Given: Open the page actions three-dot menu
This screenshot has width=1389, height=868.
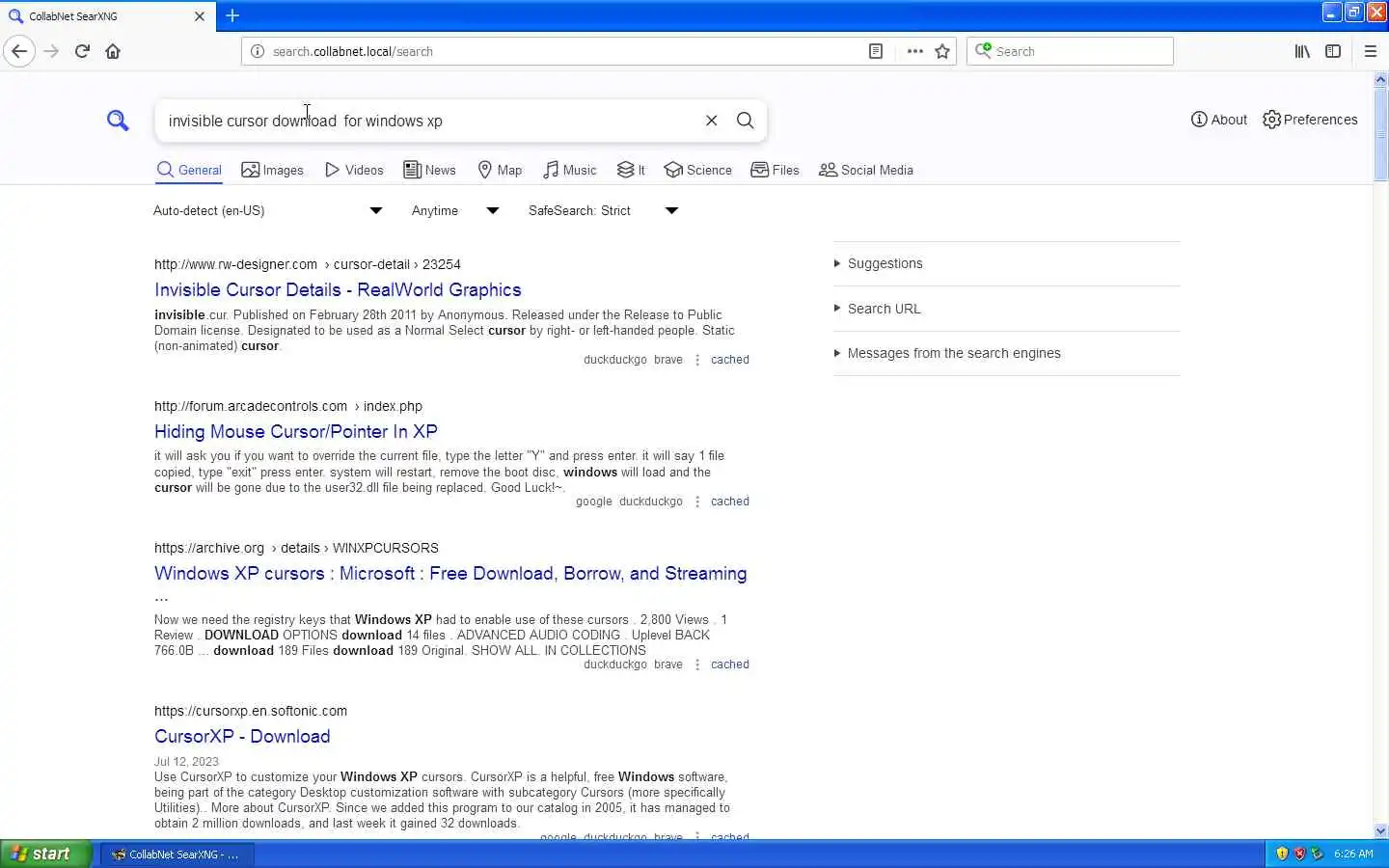Looking at the screenshot, I should (x=914, y=51).
